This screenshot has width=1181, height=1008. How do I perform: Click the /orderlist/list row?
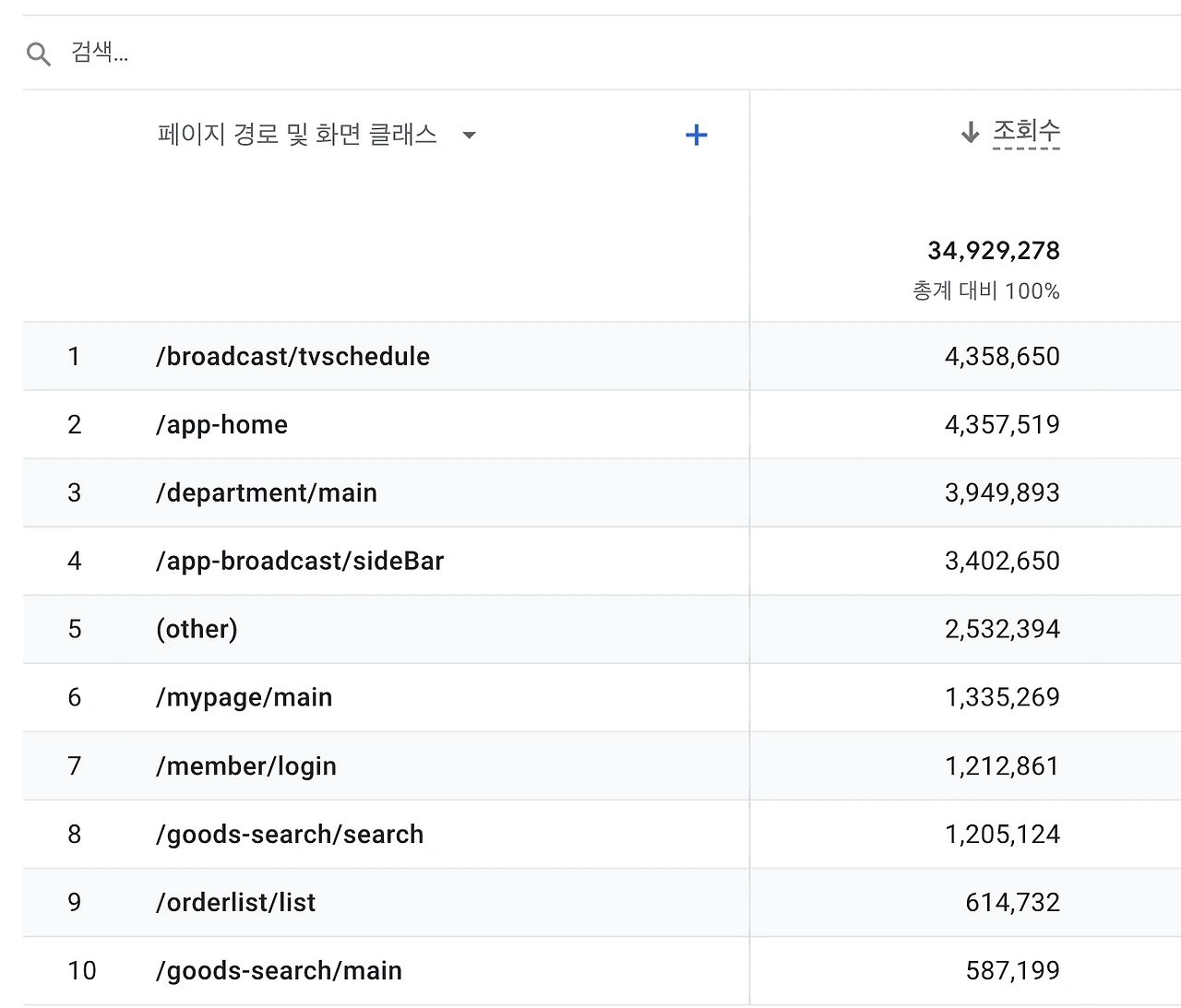235,903
